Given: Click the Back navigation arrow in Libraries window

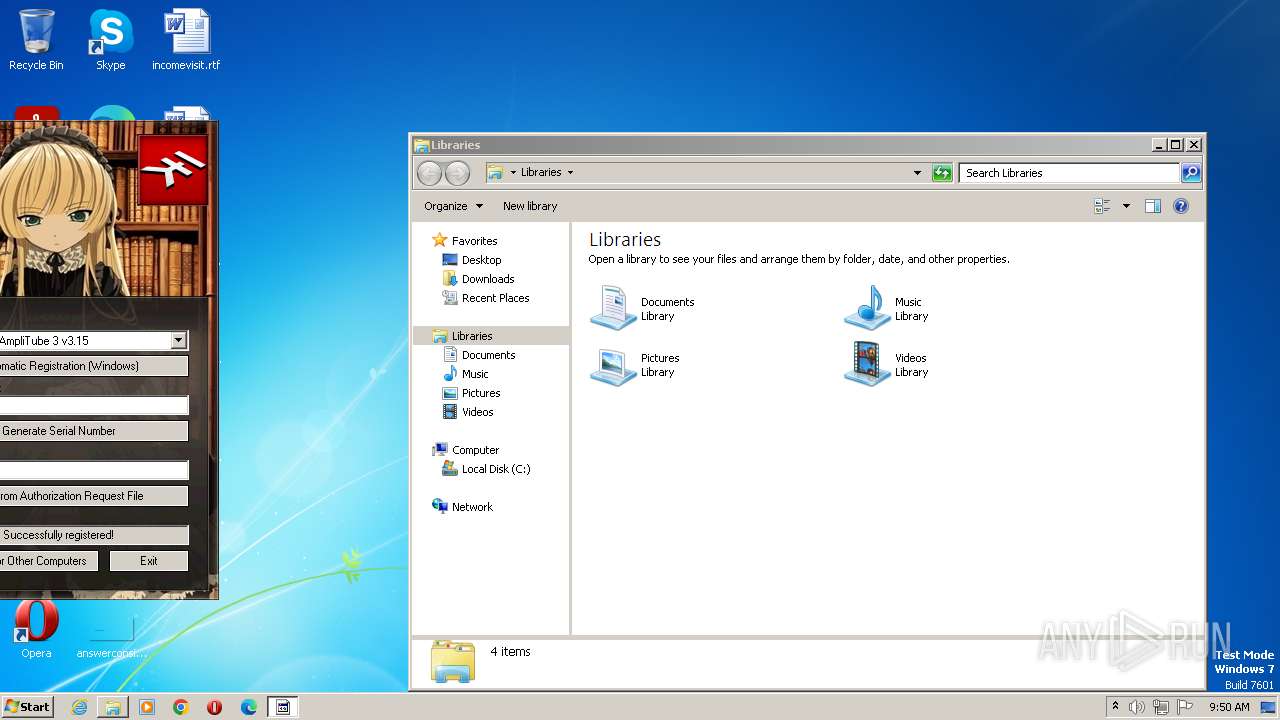Looking at the screenshot, I should (429, 173).
